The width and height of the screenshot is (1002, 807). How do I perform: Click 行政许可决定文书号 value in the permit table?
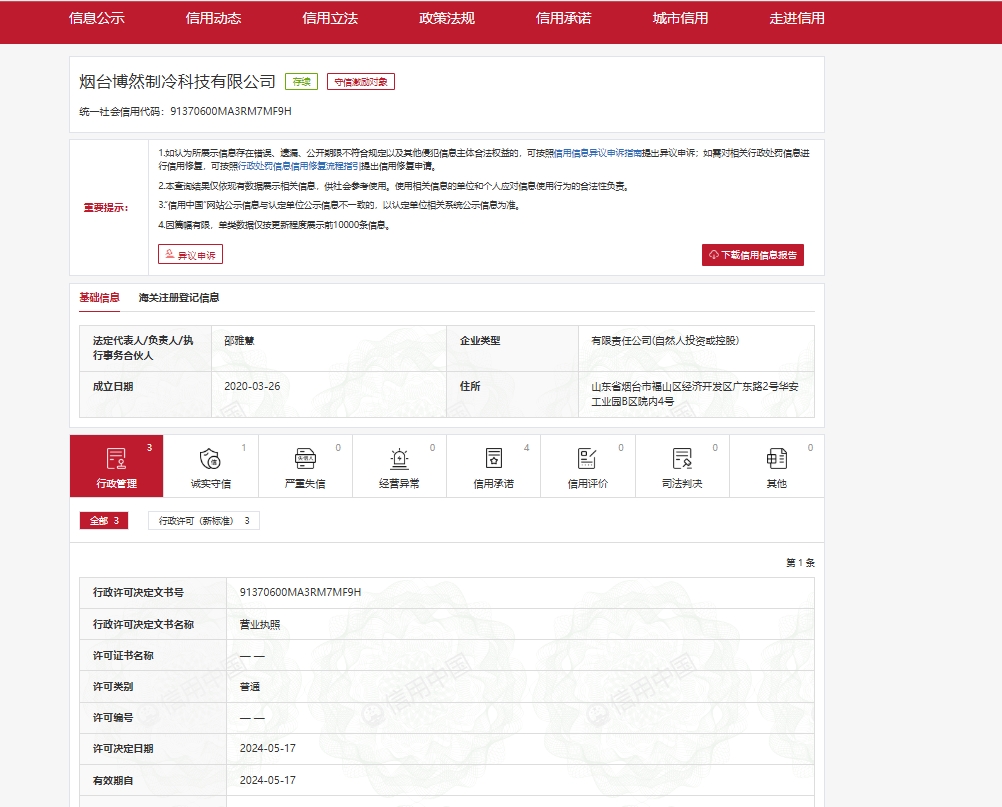pyautogui.click(x=300, y=592)
